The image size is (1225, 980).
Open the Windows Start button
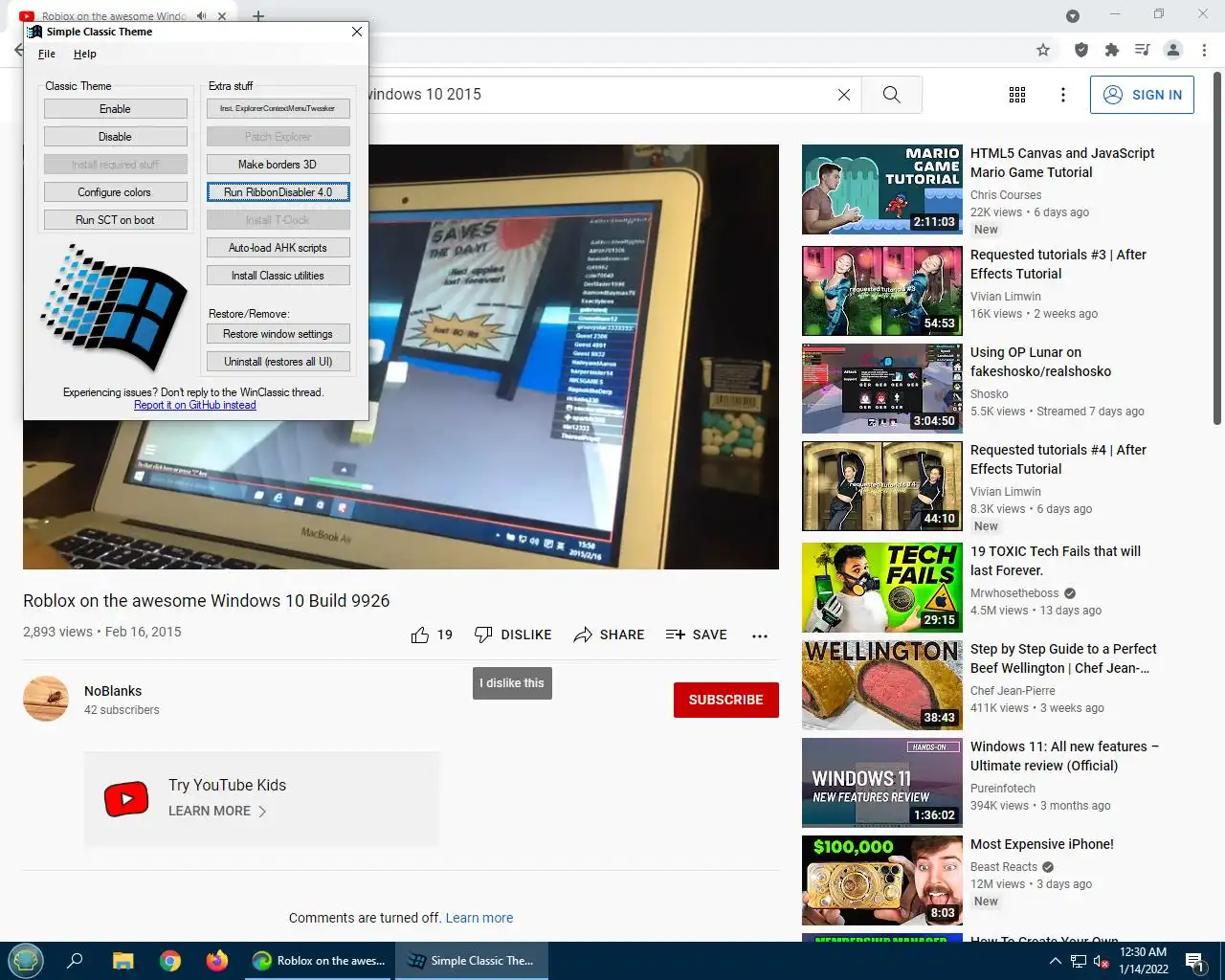pyautogui.click(x=26, y=960)
